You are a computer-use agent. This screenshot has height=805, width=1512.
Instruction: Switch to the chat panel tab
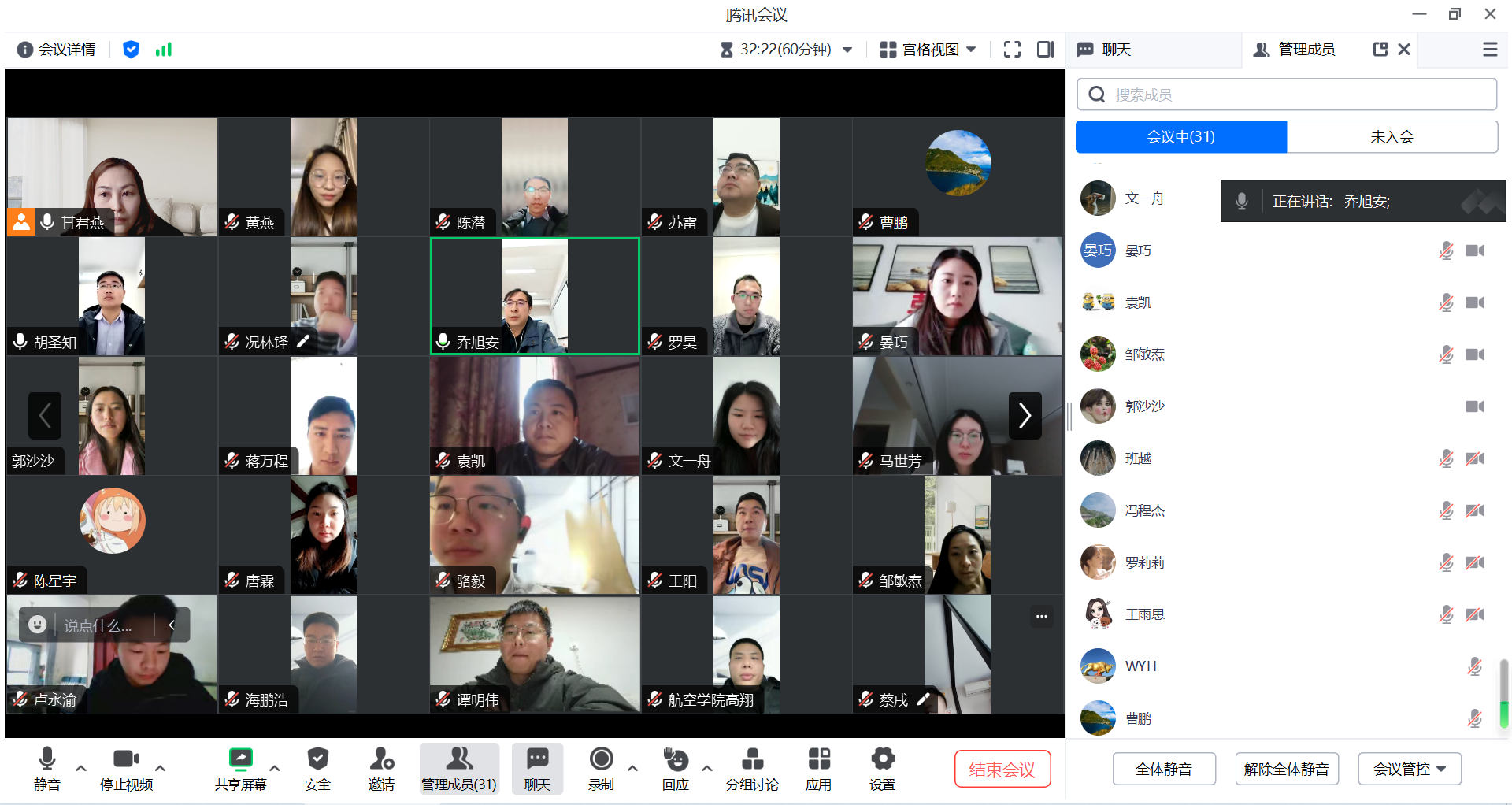(1115, 50)
